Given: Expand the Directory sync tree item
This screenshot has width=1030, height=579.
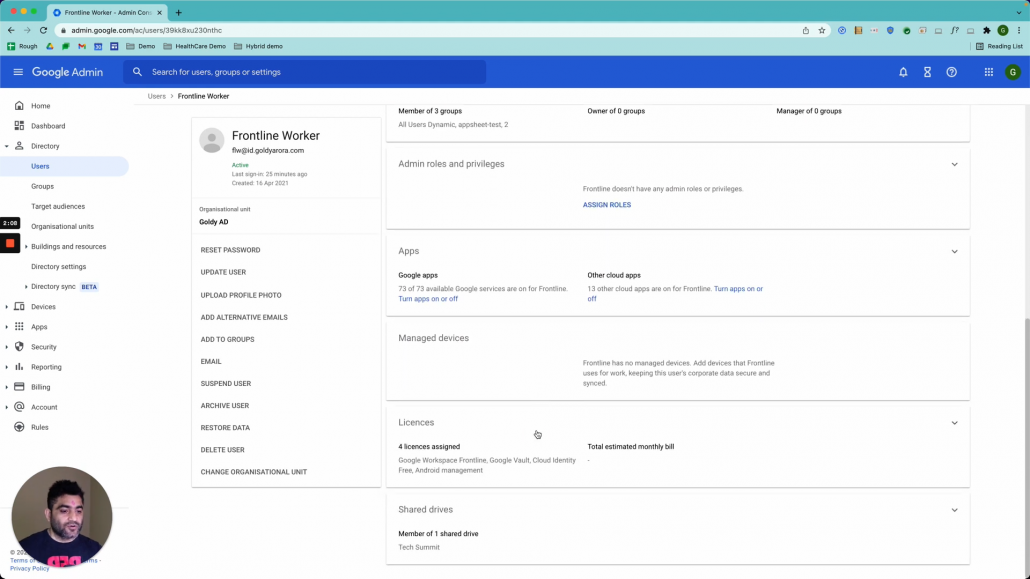Looking at the screenshot, I should click(26, 287).
